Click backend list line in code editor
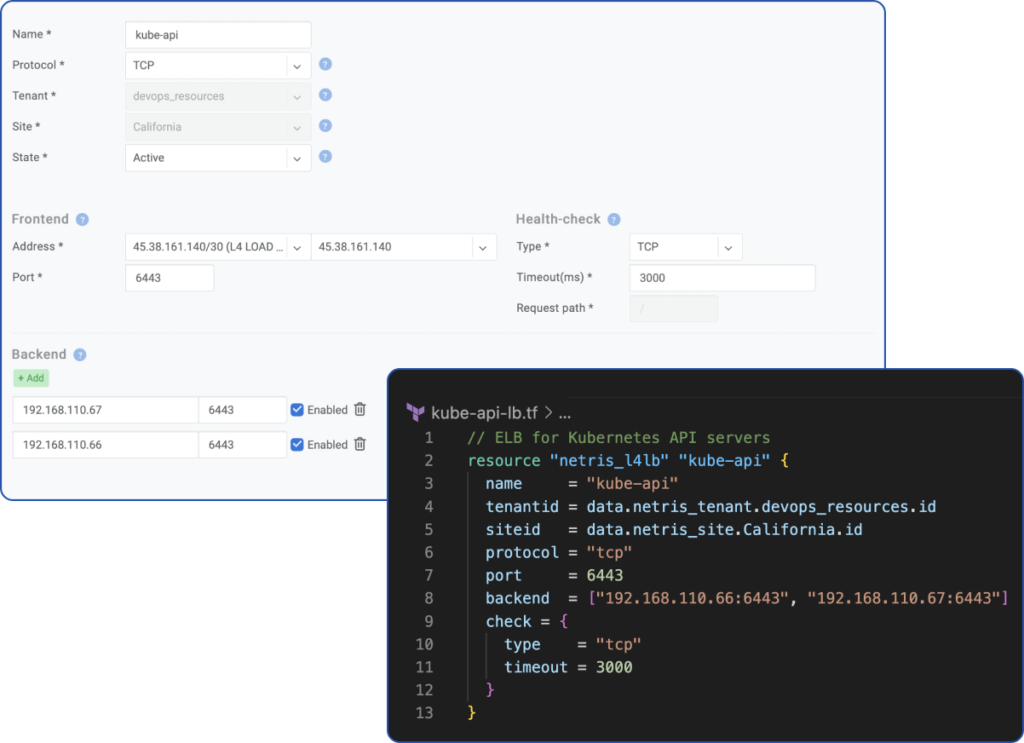This screenshot has height=743, width=1024. (x=746, y=598)
